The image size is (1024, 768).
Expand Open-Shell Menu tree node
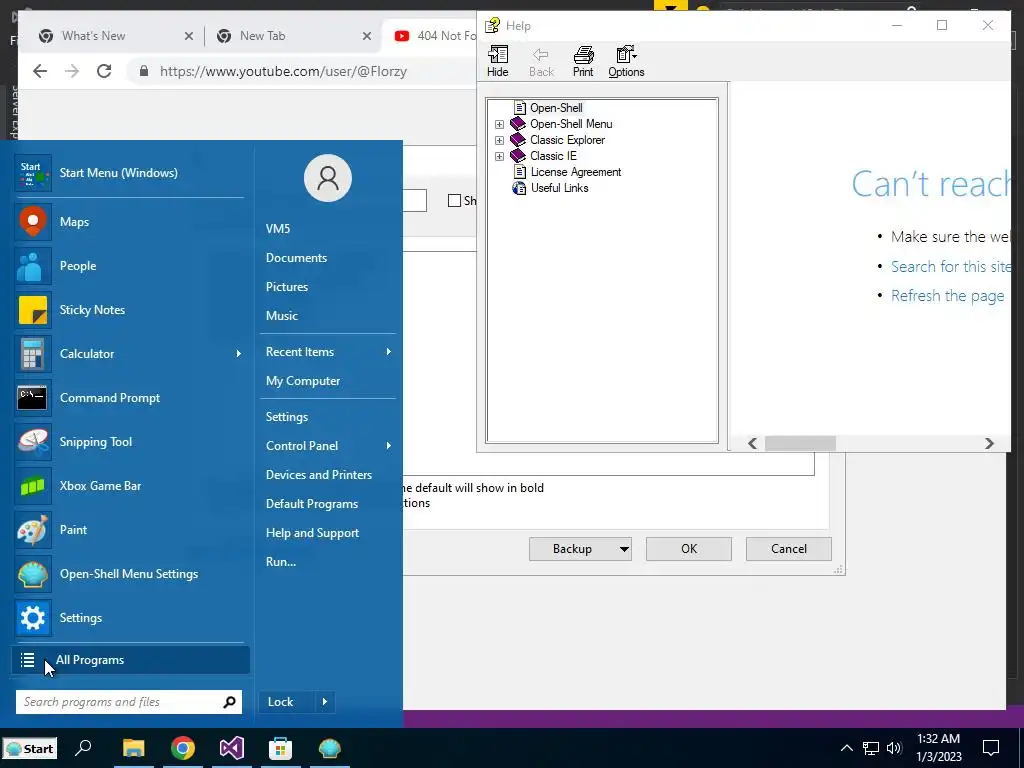coord(500,124)
